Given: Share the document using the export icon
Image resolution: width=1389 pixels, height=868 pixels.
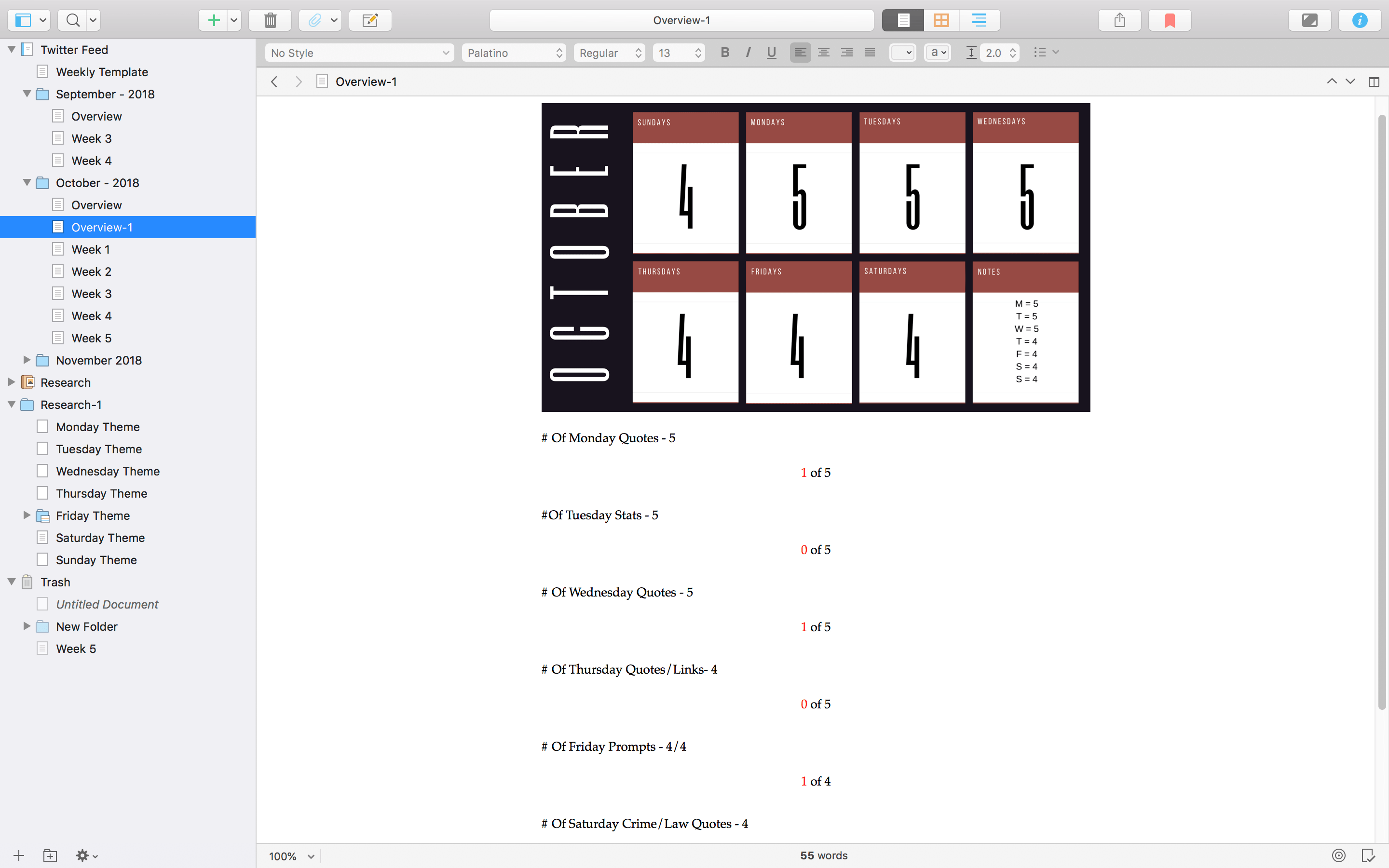Looking at the screenshot, I should tap(1119, 19).
